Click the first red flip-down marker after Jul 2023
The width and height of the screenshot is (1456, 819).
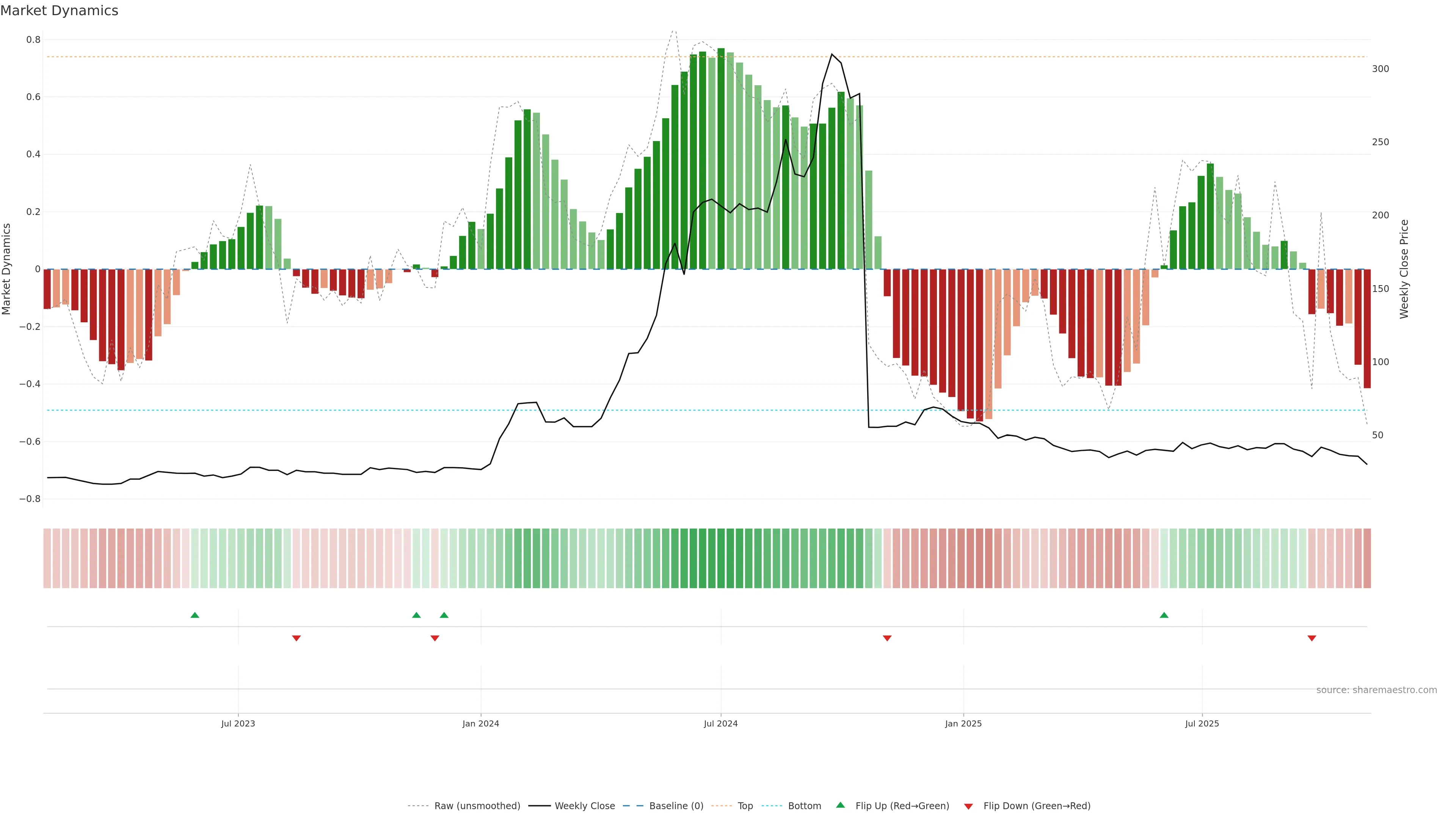pos(296,638)
